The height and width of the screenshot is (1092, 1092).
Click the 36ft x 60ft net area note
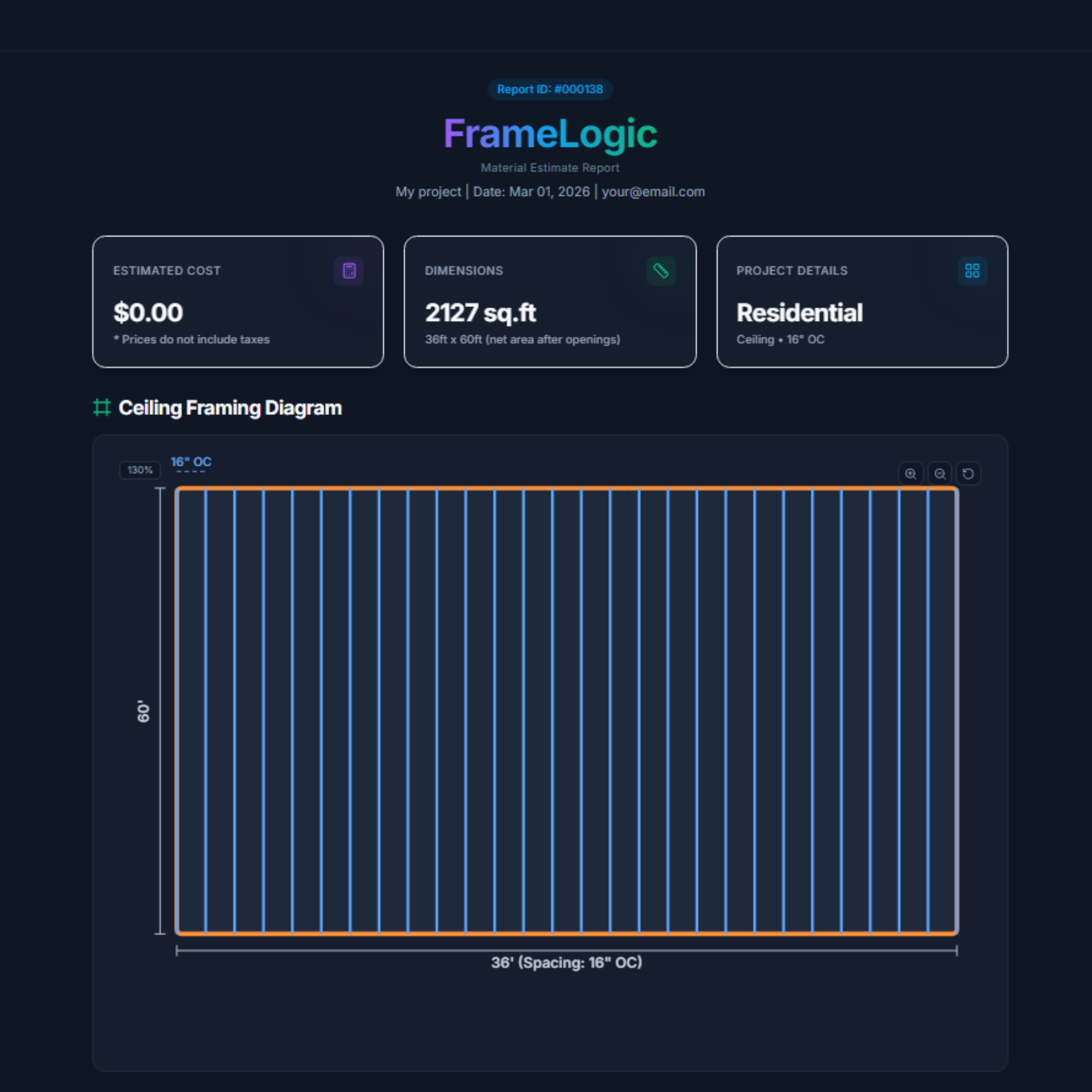(523, 340)
